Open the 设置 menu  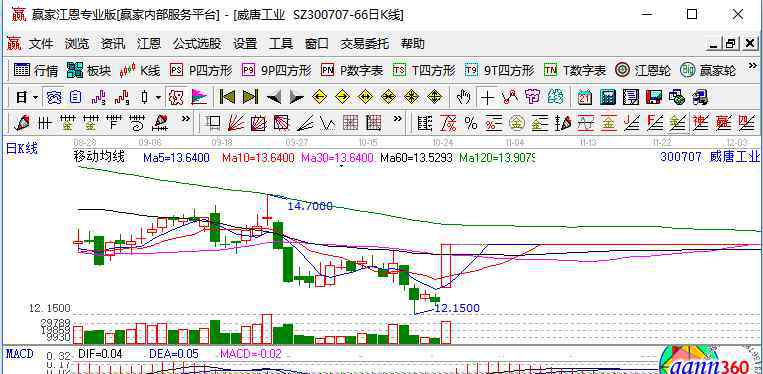[x=245, y=44]
